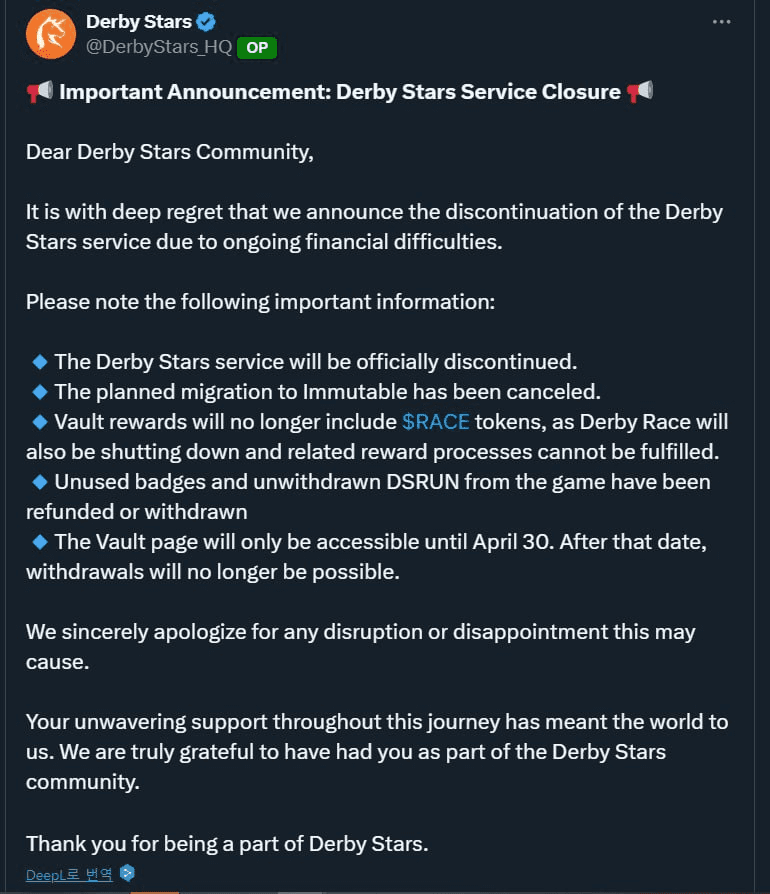
Task: Open the $RACE cashtag link
Action: click(435, 422)
